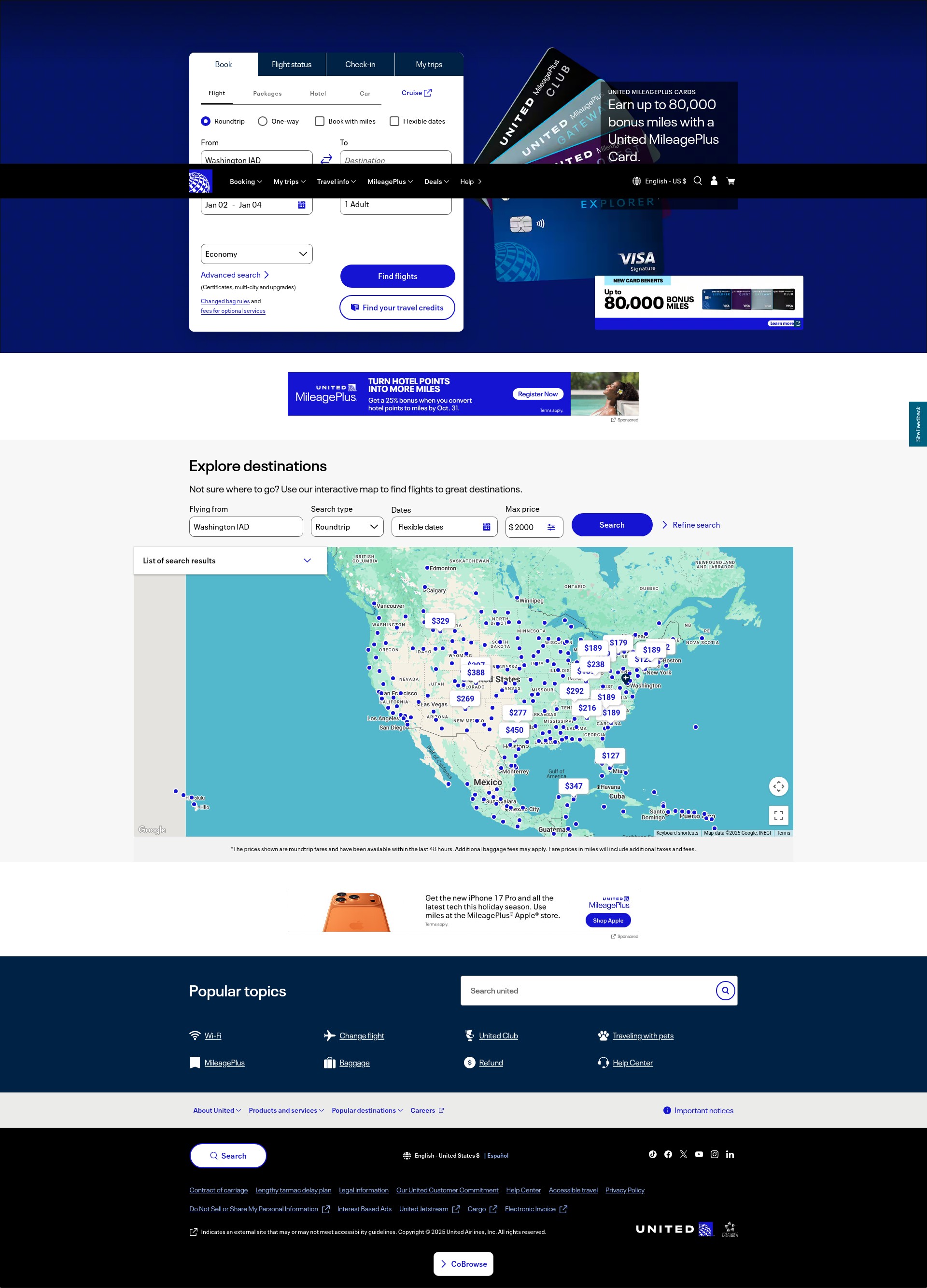927x1288 pixels.
Task: Expand Products and services footer menu
Action: click(286, 1110)
